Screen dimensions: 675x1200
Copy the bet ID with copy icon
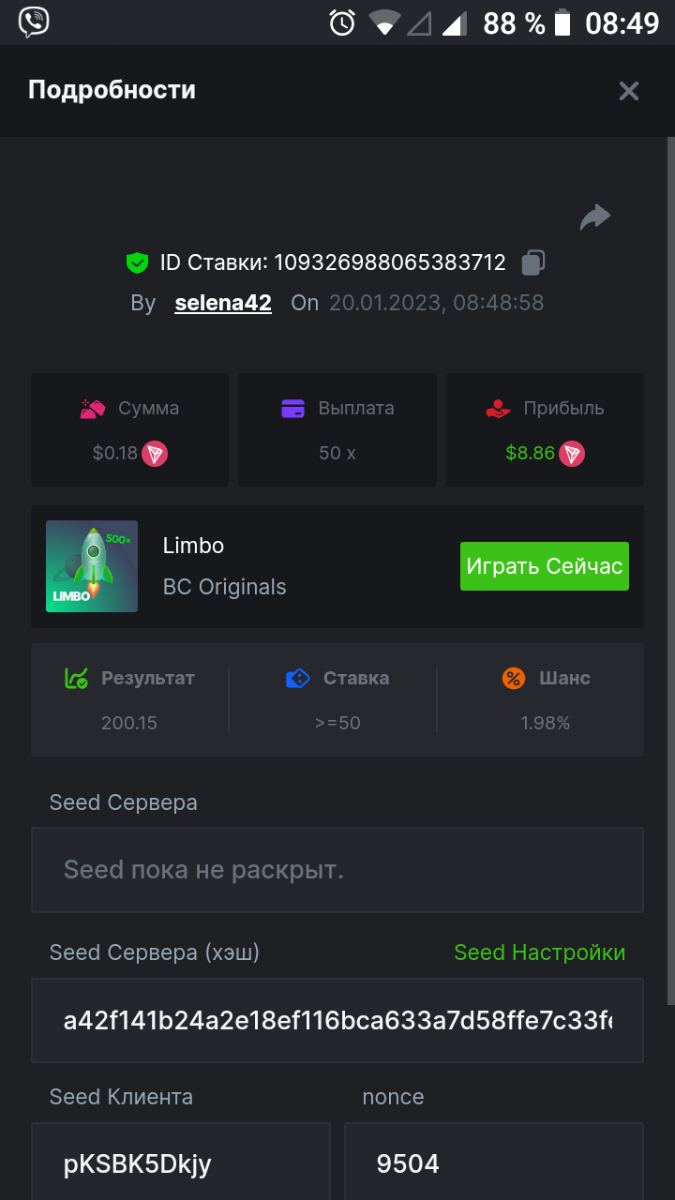(533, 263)
